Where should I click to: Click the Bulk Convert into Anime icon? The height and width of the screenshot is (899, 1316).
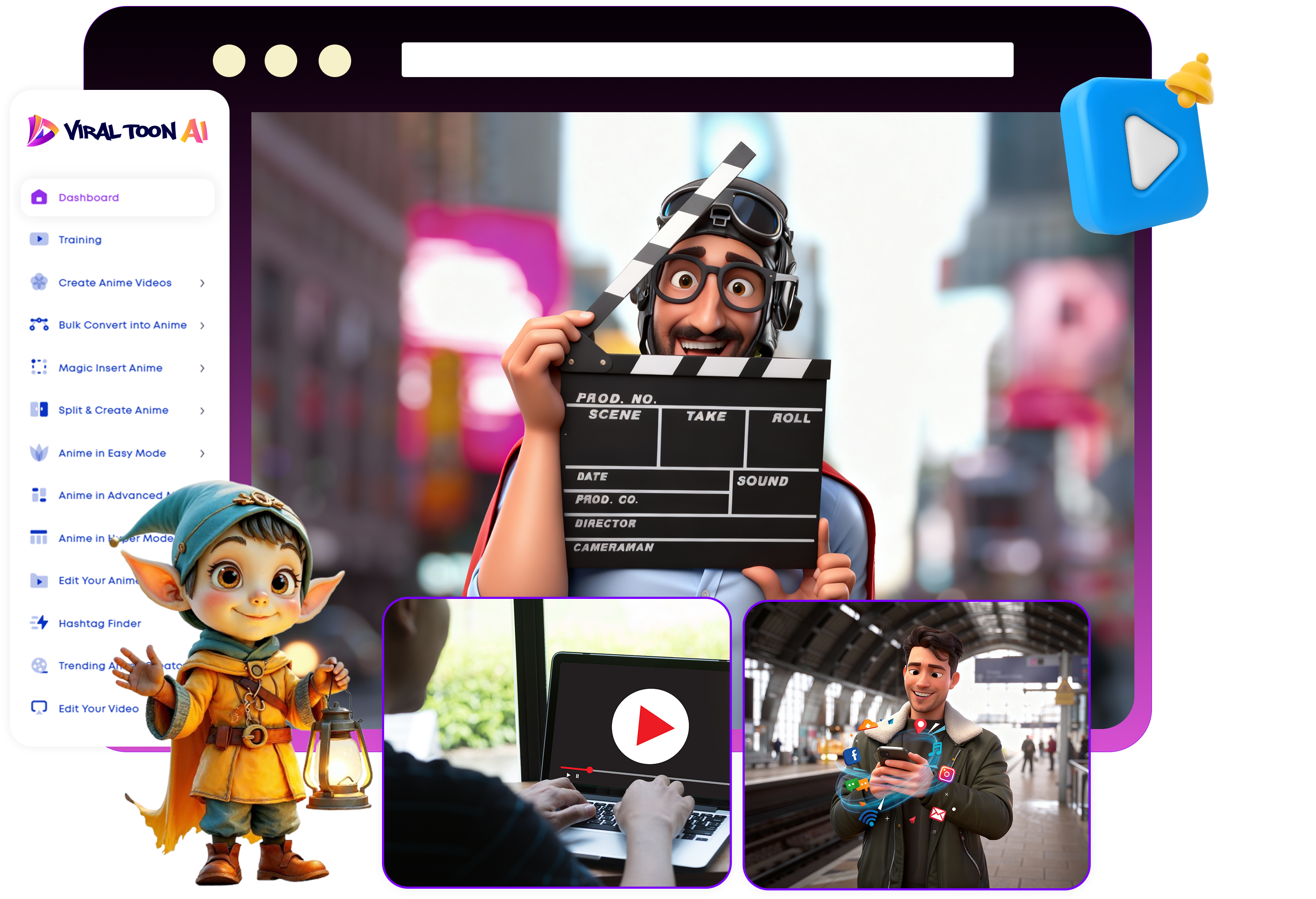[39, 324]
